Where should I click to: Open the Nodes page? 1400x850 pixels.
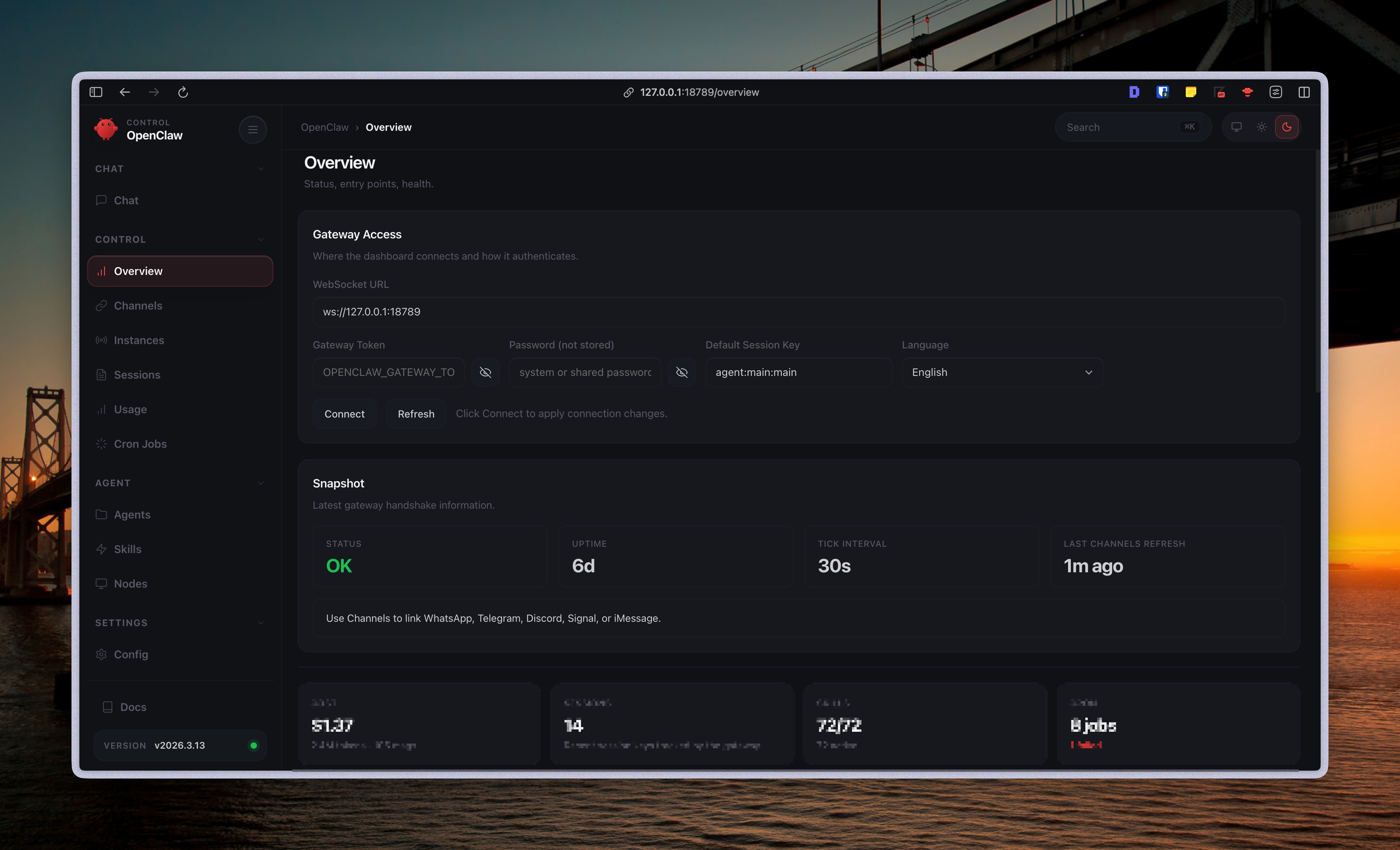130,584
